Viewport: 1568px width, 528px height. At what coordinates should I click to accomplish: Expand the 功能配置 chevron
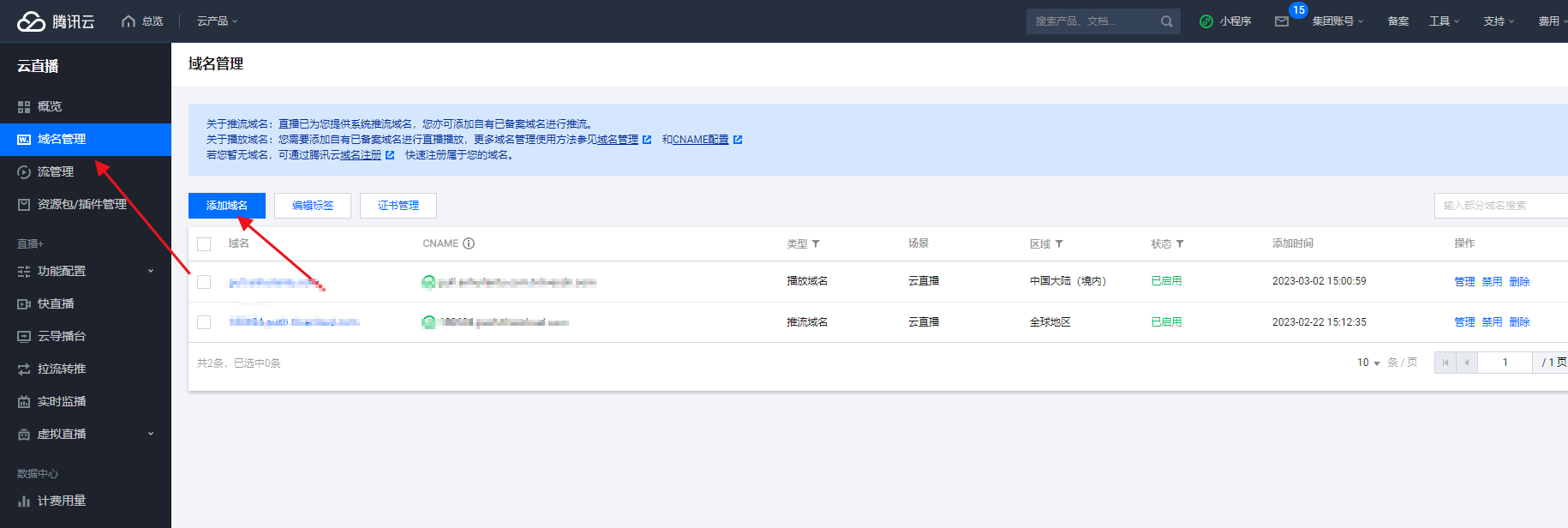[x=151, y=271]
